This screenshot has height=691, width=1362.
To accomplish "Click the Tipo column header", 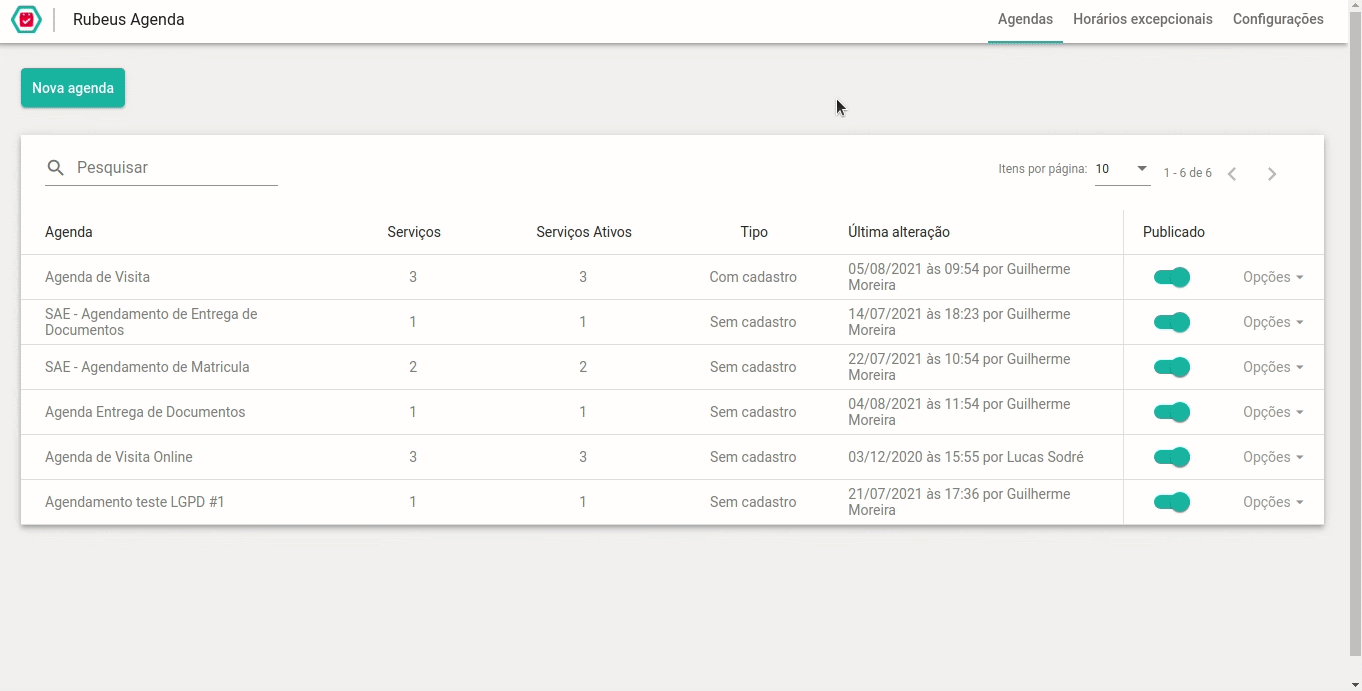I will pyautogui.click(x=754, y=232).
